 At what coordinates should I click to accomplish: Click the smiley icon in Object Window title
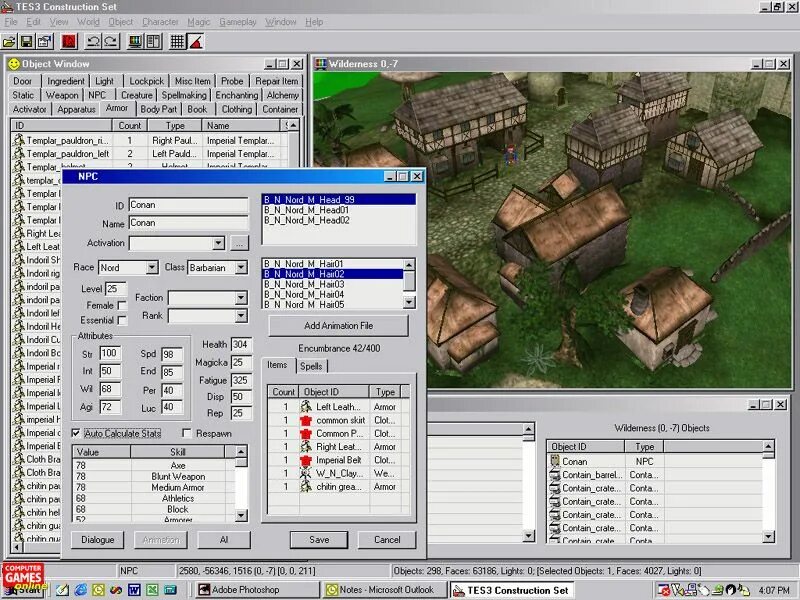coord(14,64)
